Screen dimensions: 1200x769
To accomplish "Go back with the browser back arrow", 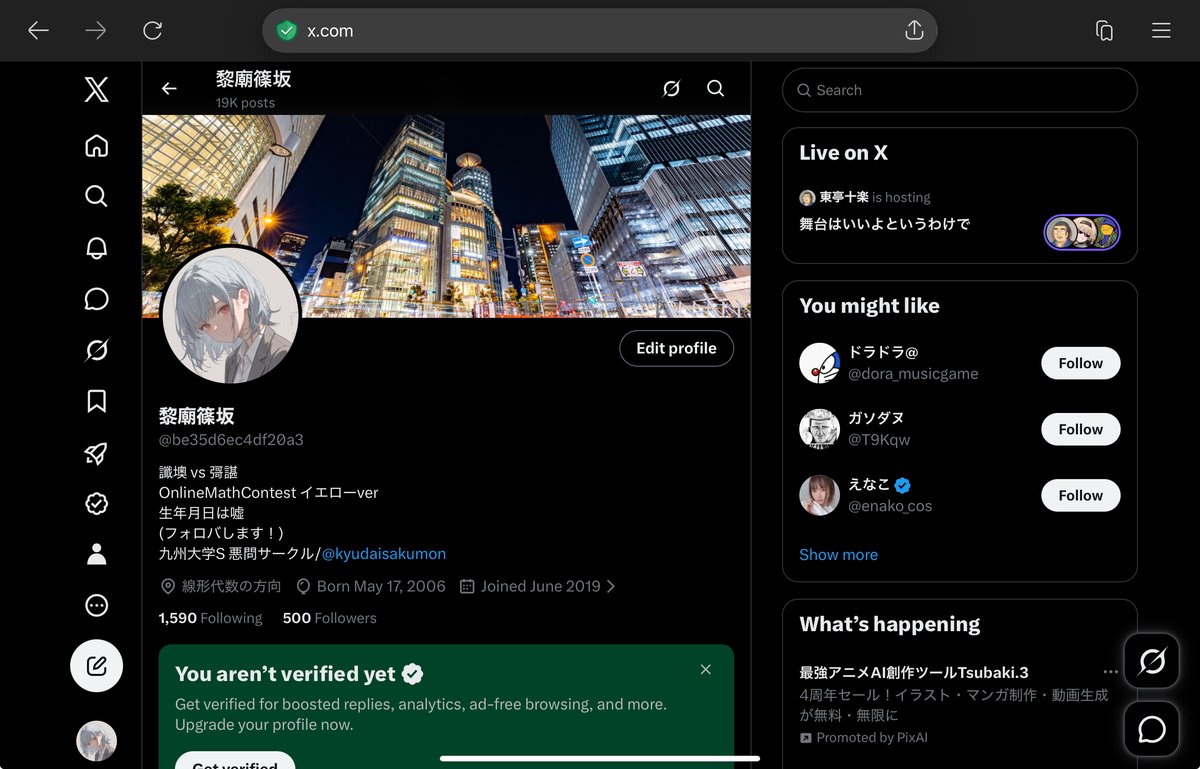I will (38, 31).
